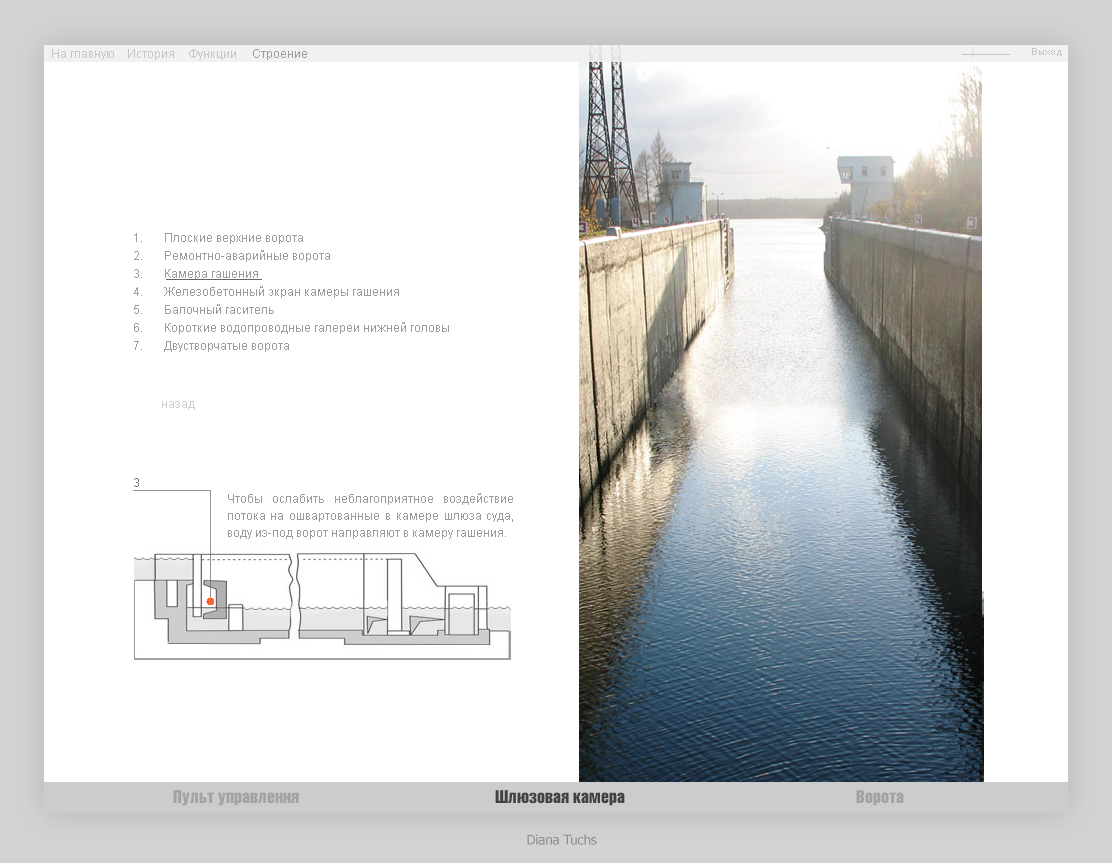The image size is (1112, 863).
Task: Open the 'Функции' menu item
Action: 213,54
